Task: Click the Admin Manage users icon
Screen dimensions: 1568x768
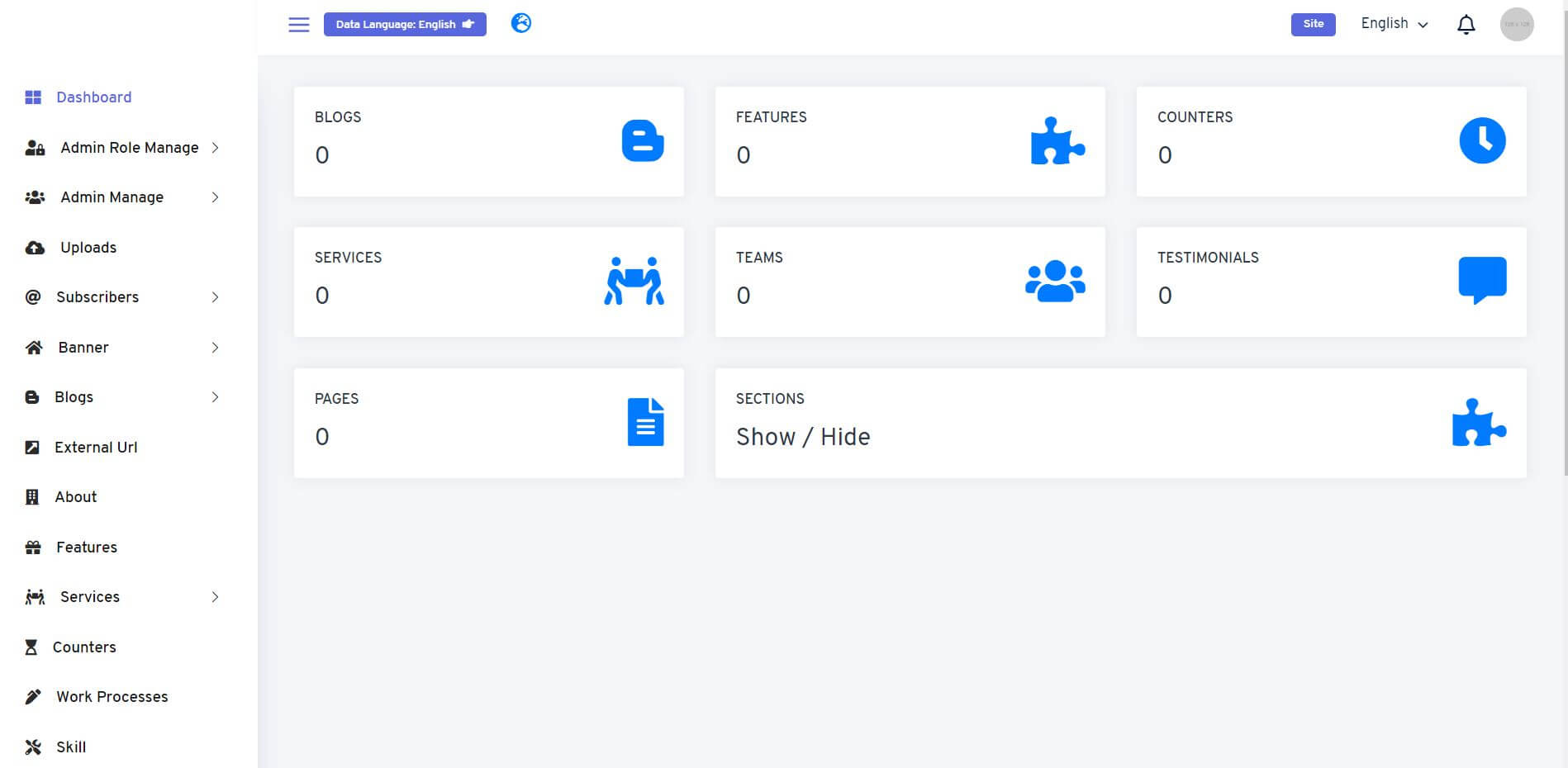Action: point(35,197)
